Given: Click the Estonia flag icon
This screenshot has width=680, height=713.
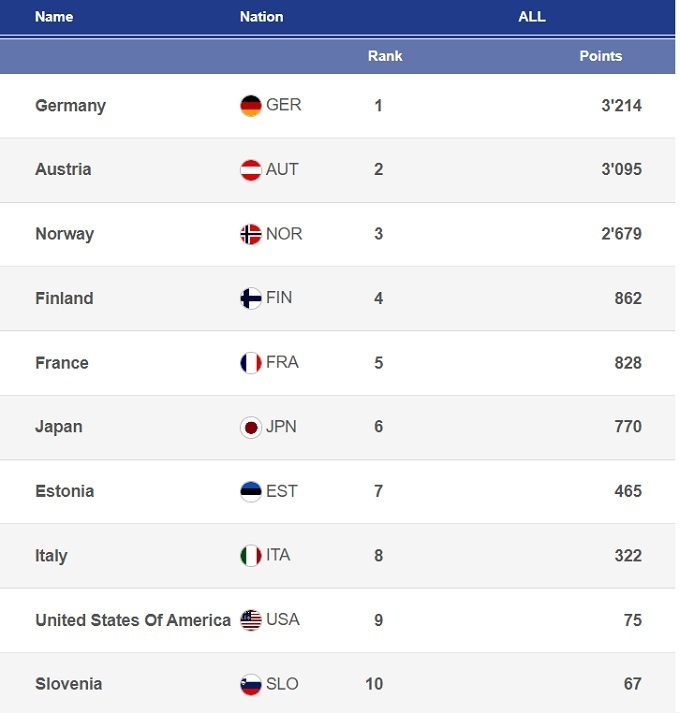Looking at the screenshot, I should (251, 491).
